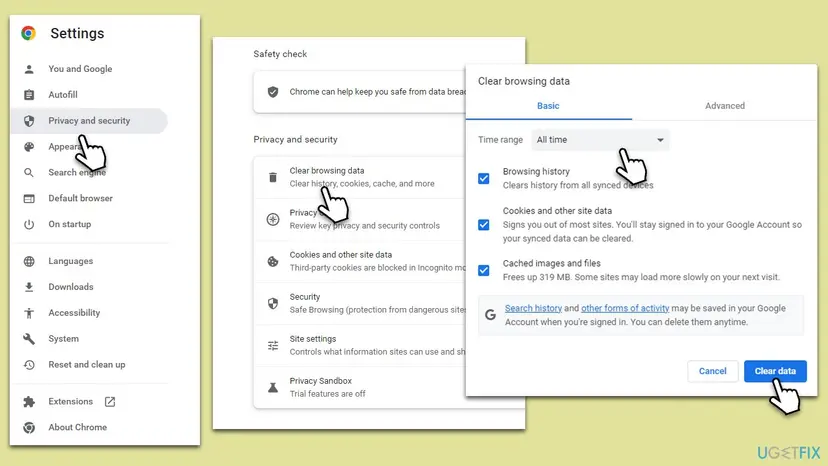Click the trash icon for Clear browsing data
This screenshot has width=828, height=466.
(x=272, y=178)
